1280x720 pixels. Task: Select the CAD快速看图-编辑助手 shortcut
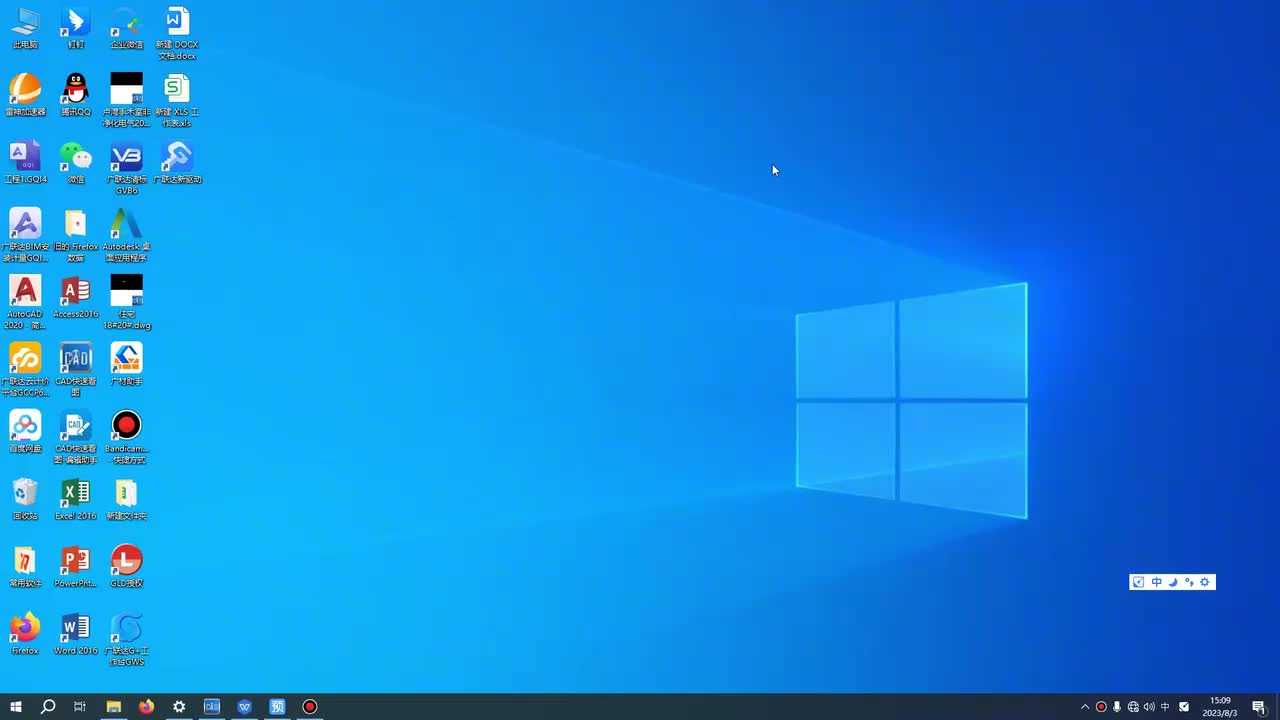point(76,437)
